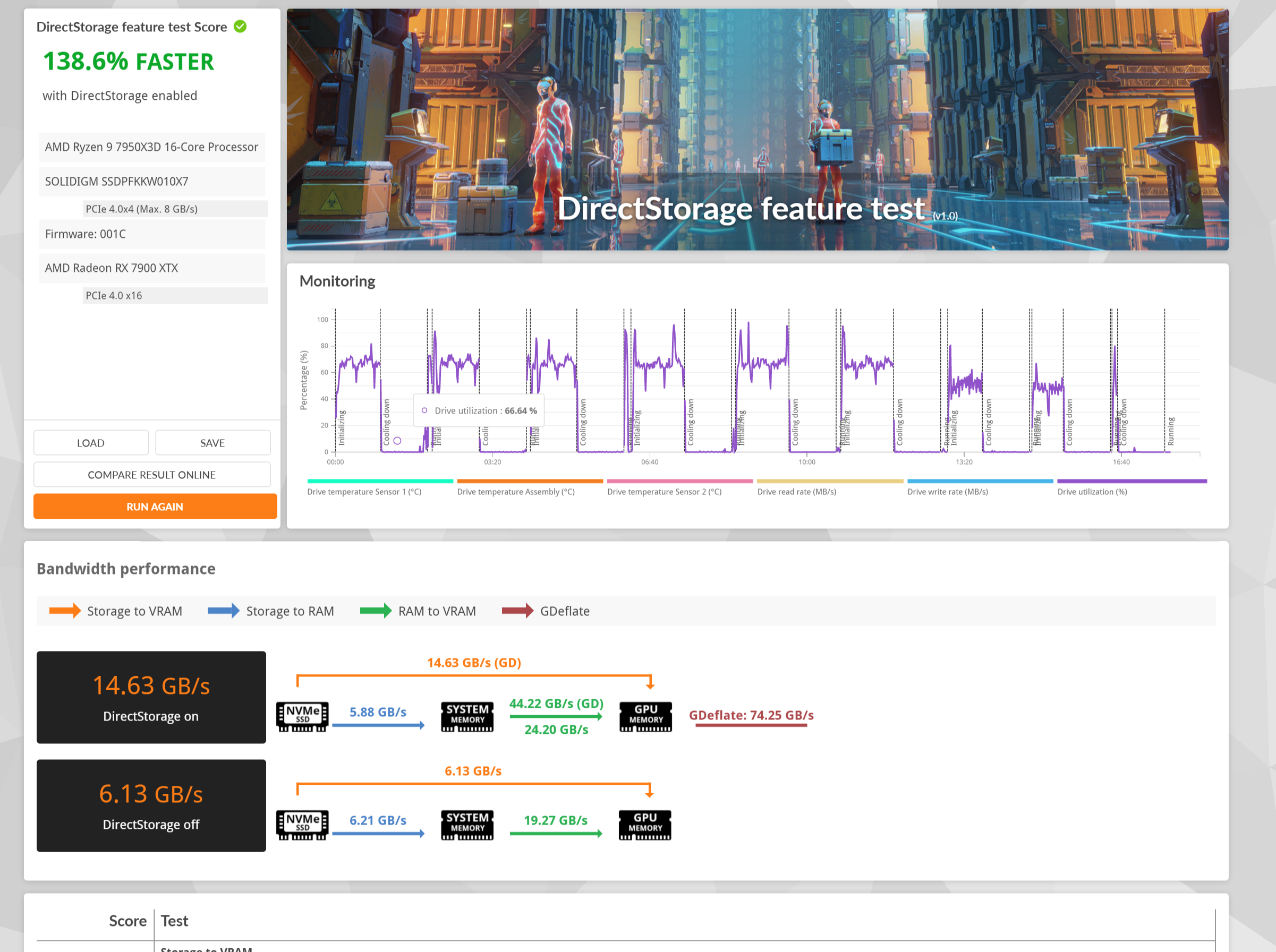Click 'GDeflate: 74.25 GB/s' label
This screenshot has height=952, width=1276.
751,715
